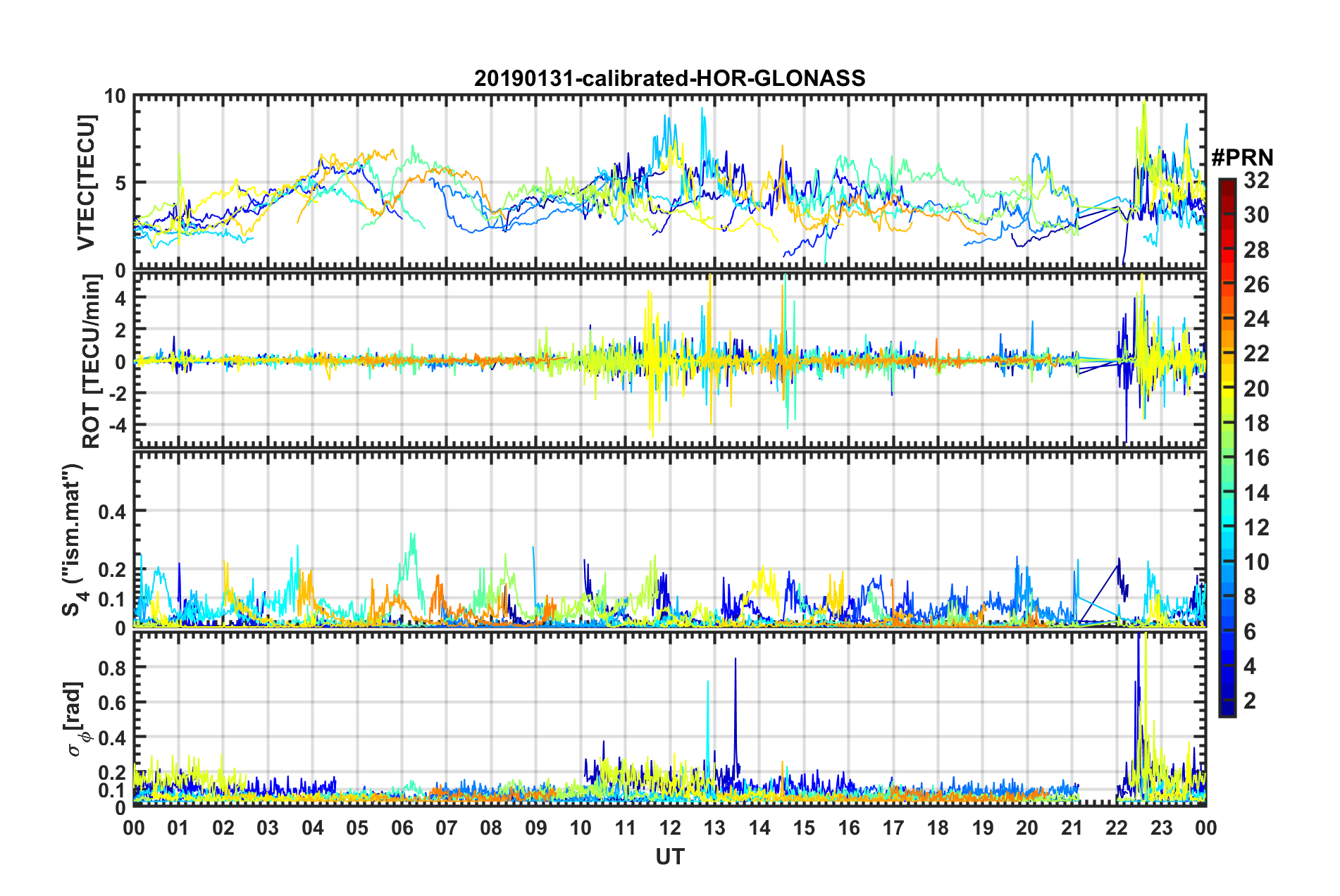The width and height of the screenshot is (1340, 896).
Task: Click the PRN rainbow colorbar
Action: point(1227,447)
